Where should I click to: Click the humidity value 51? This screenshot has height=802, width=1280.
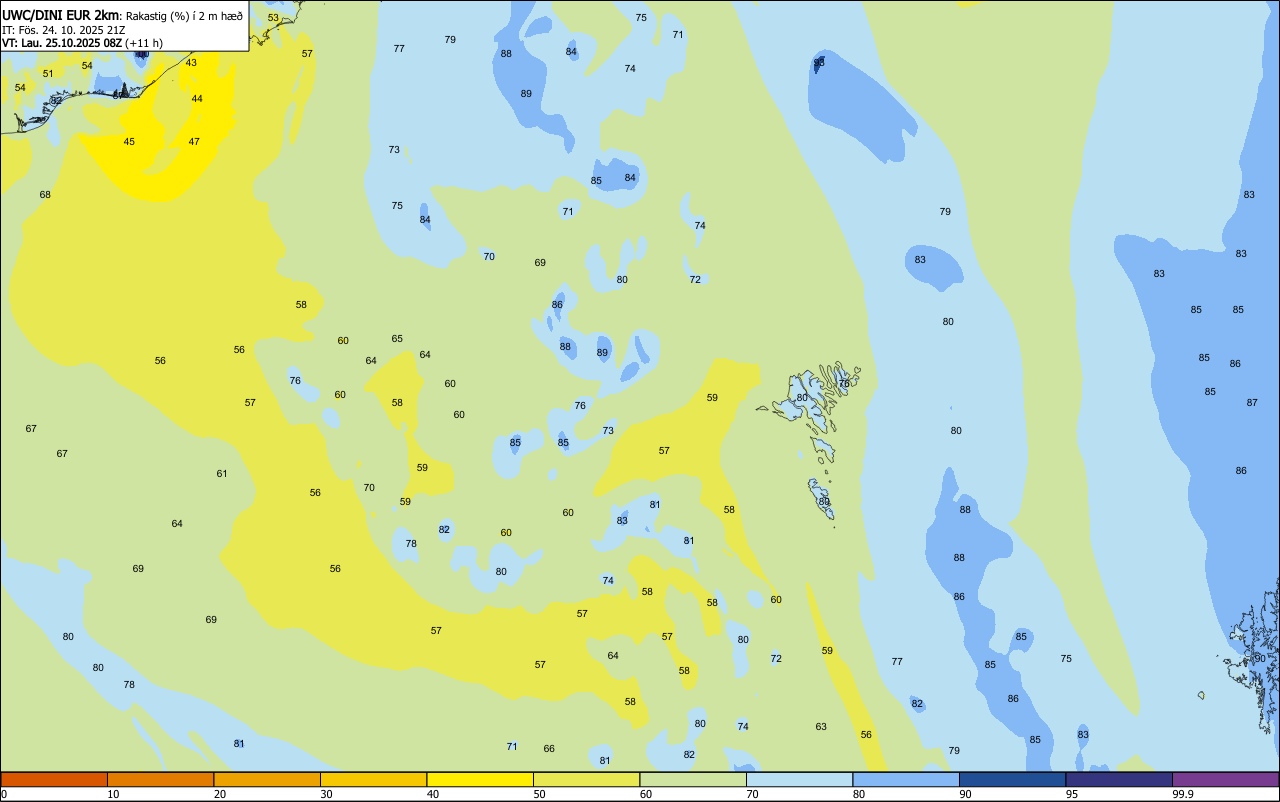coord(48,74)
